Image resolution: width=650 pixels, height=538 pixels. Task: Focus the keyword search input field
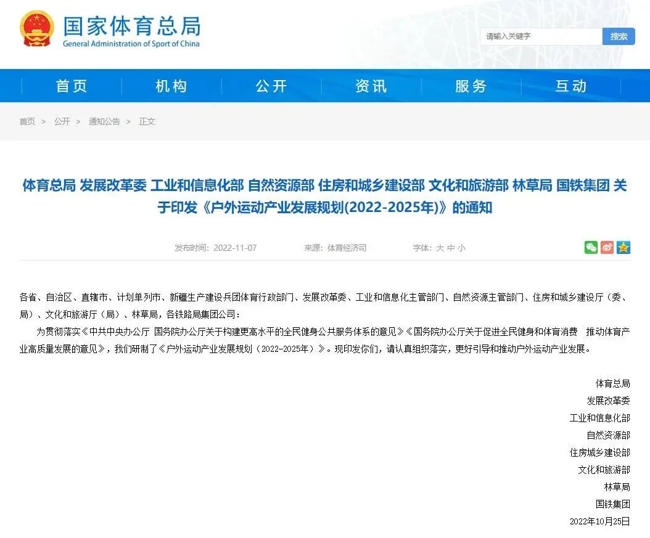[541, 36]
